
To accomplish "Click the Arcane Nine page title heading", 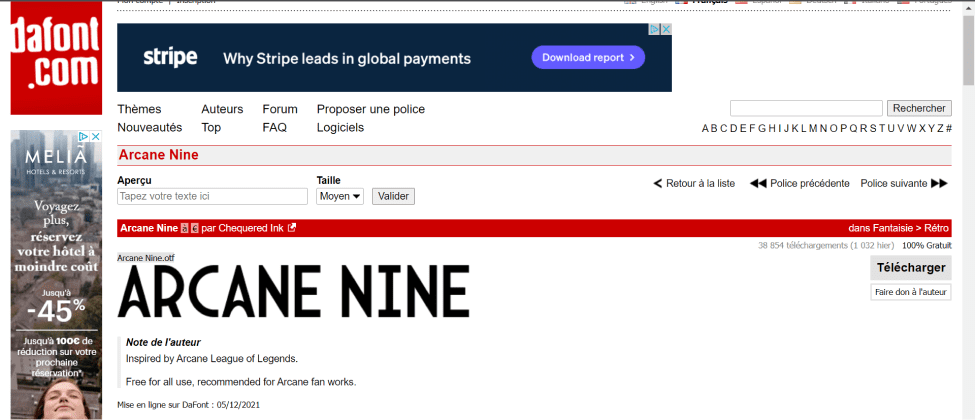I will tap(159, 155).
